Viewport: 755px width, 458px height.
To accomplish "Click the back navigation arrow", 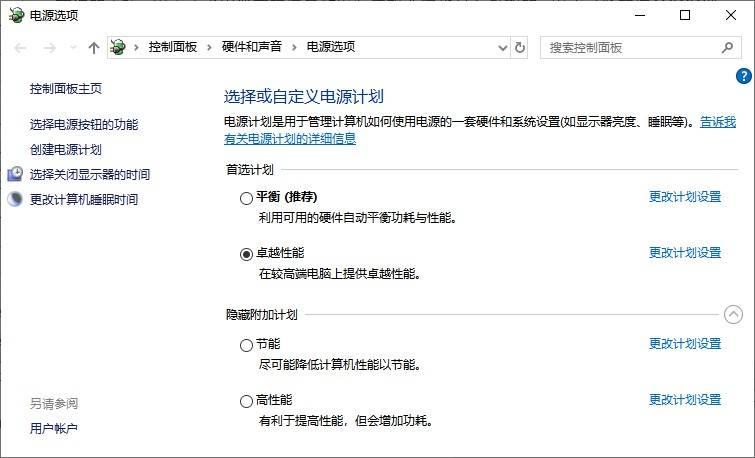I will tap(20, 48).
